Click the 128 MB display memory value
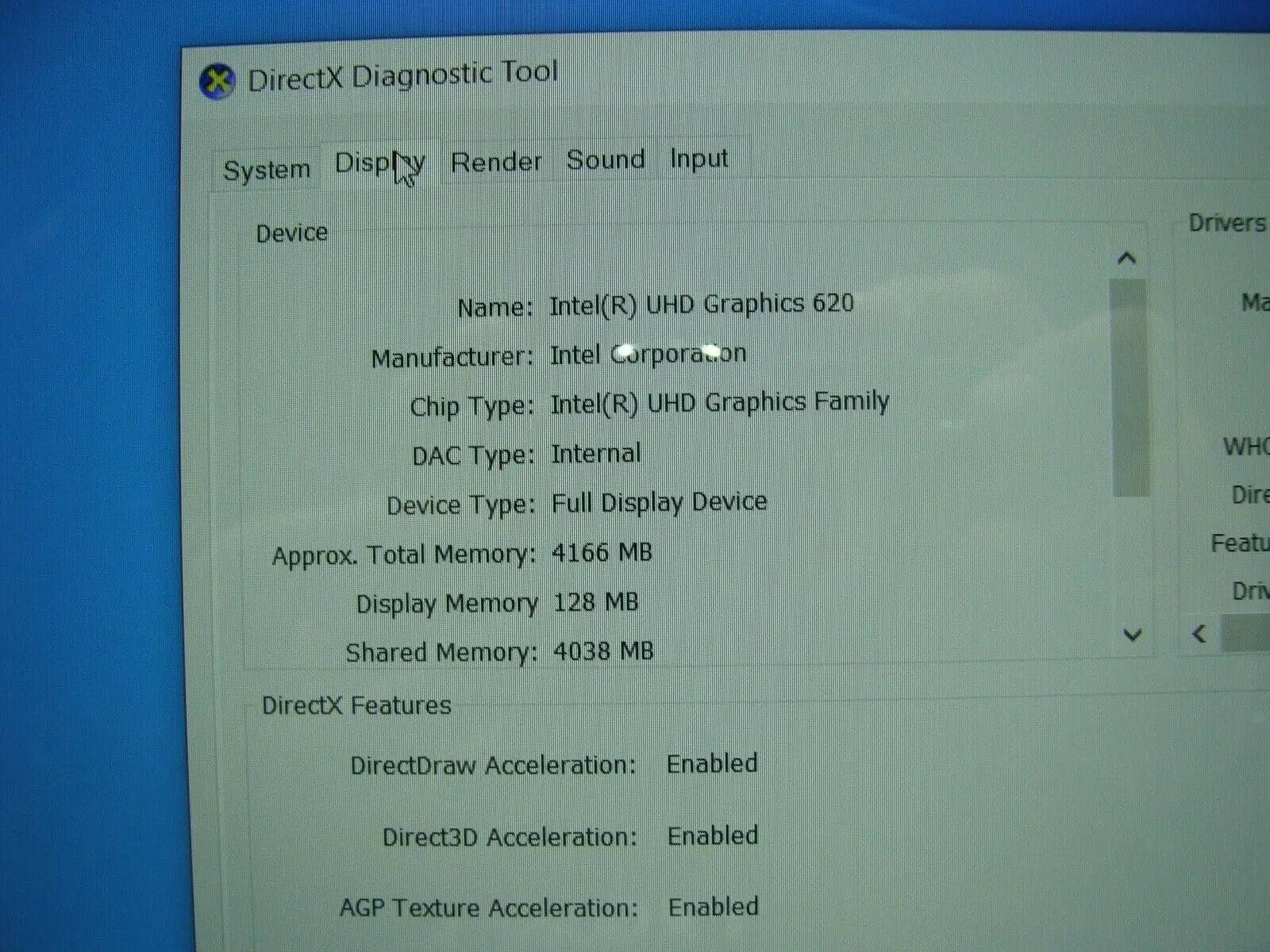Screen dimensions: 1270x952 pyautogui.click(x=596, y=602)
